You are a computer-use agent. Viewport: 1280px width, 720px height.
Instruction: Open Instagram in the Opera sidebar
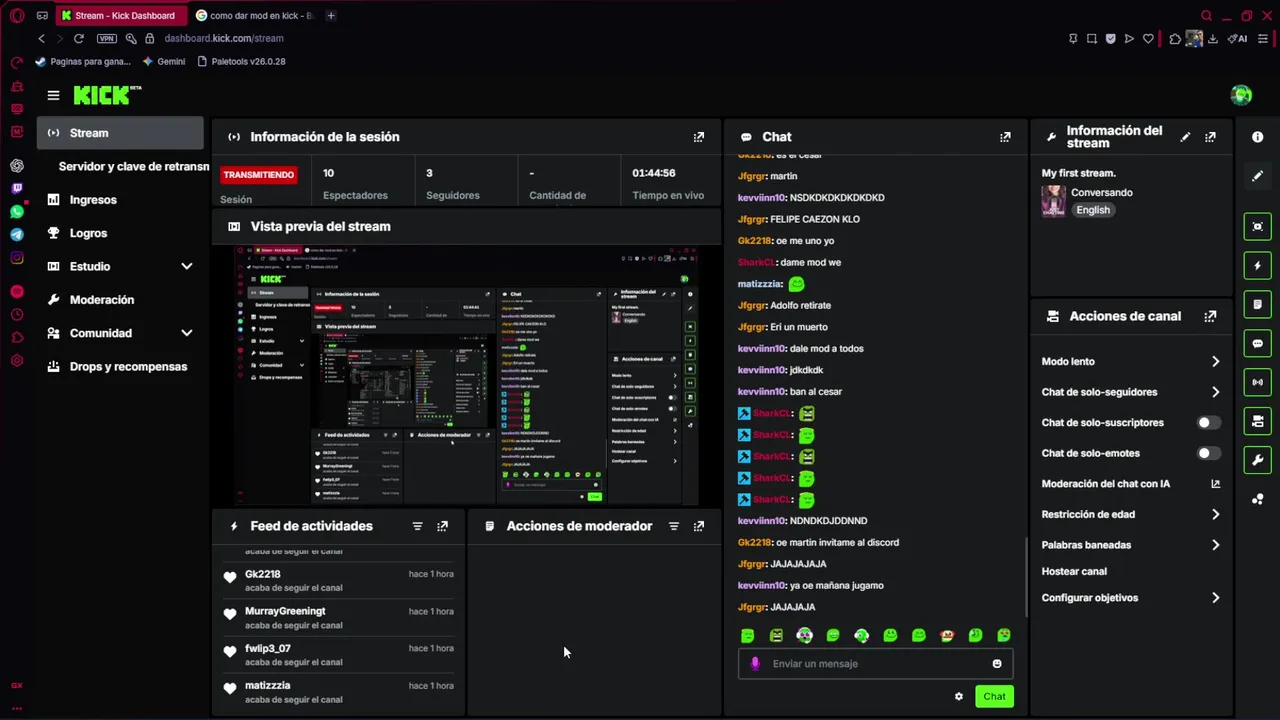tap(17, 258)
